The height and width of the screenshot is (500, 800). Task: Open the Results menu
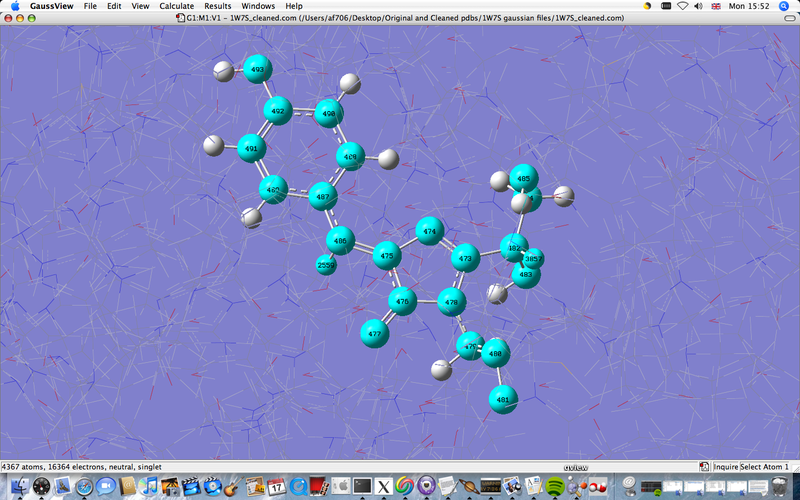pos(218,6)
